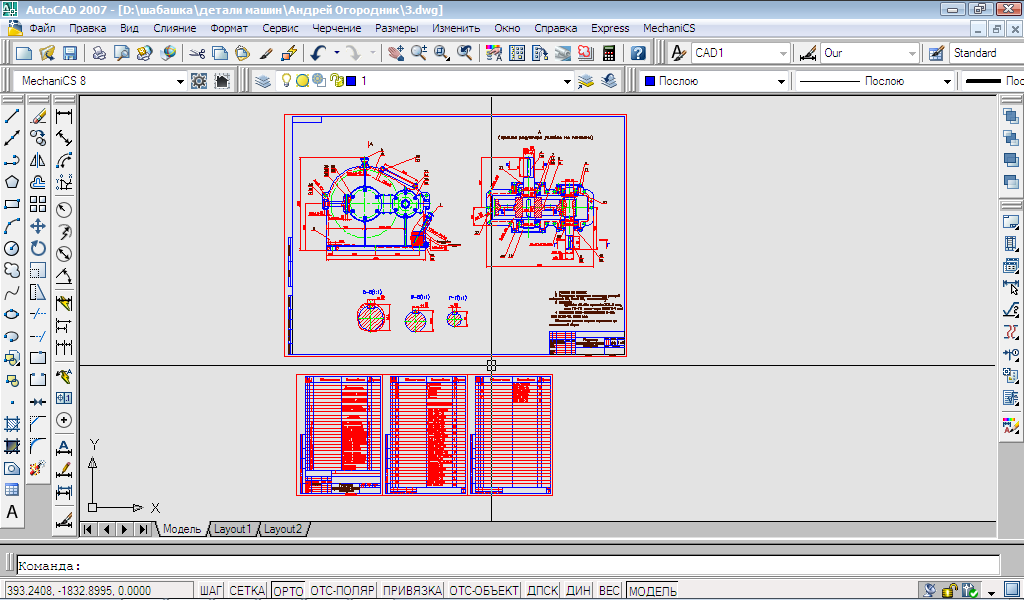Toggle ДИН dynamic input
The height and width of the screenshot is (600, 1024).
tap(579, 591)
